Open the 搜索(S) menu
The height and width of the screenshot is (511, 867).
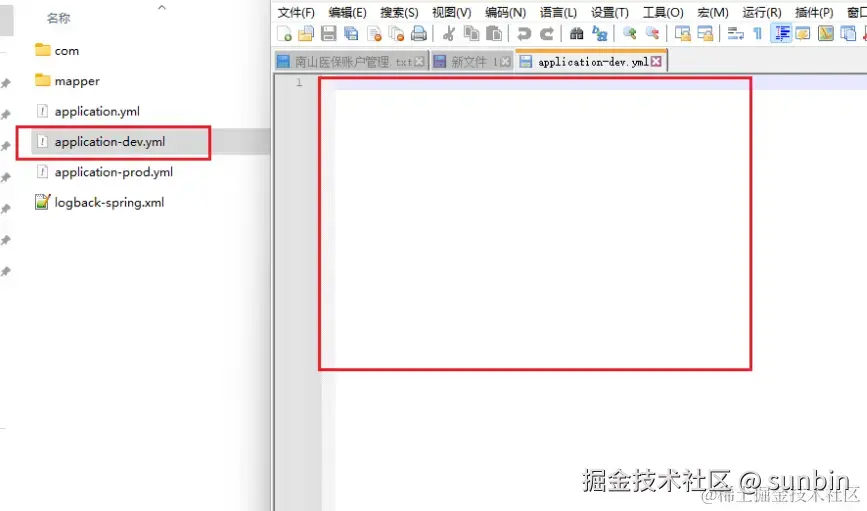point(399,12)
